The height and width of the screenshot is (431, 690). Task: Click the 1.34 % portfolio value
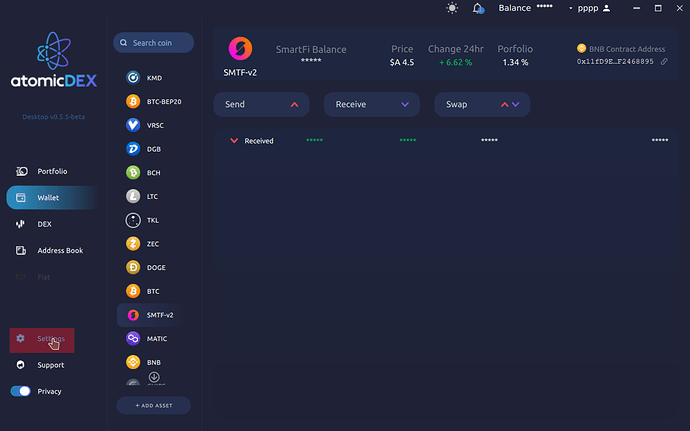pos(515,63)
